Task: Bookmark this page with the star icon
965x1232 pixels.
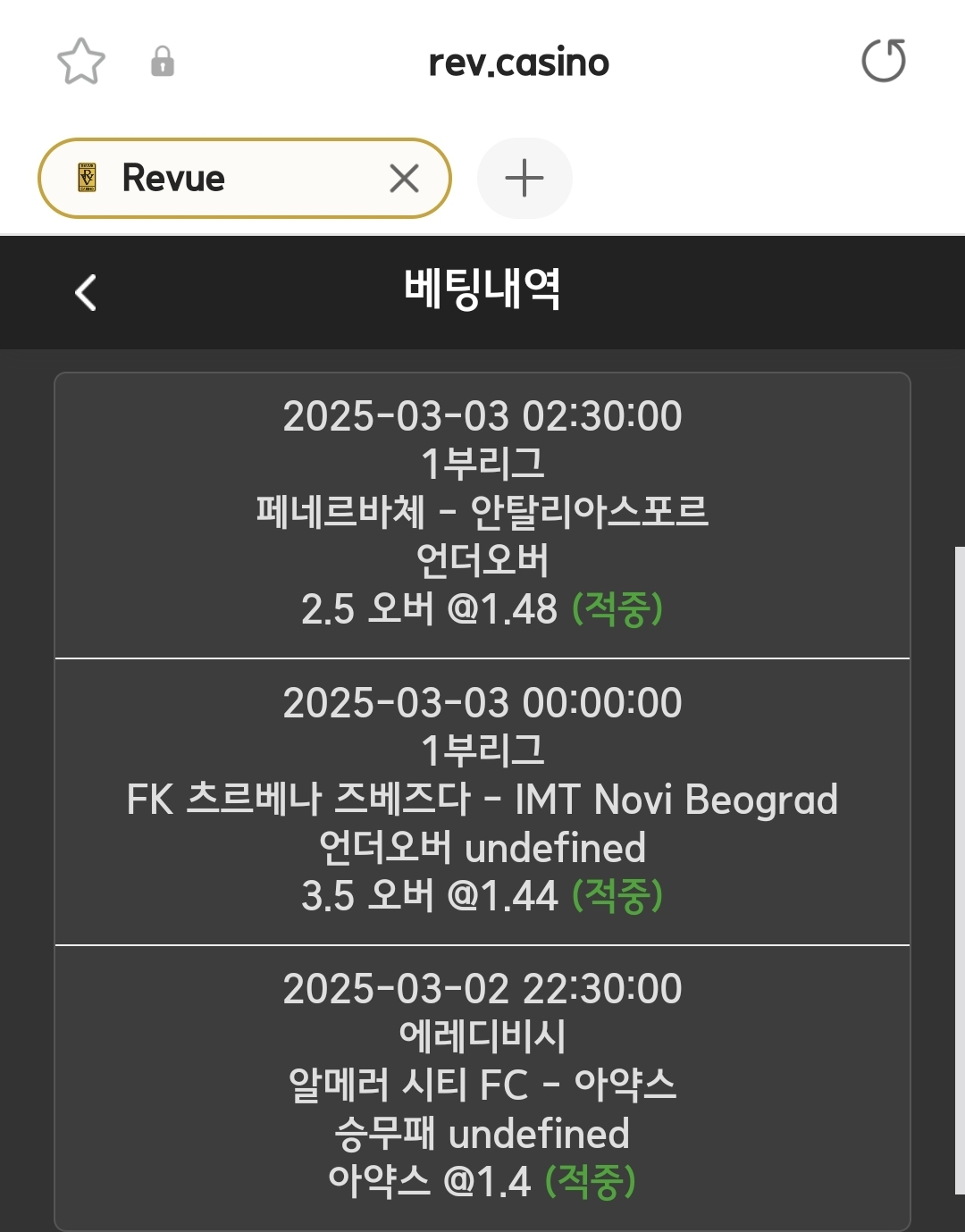Action: point(81,62)
